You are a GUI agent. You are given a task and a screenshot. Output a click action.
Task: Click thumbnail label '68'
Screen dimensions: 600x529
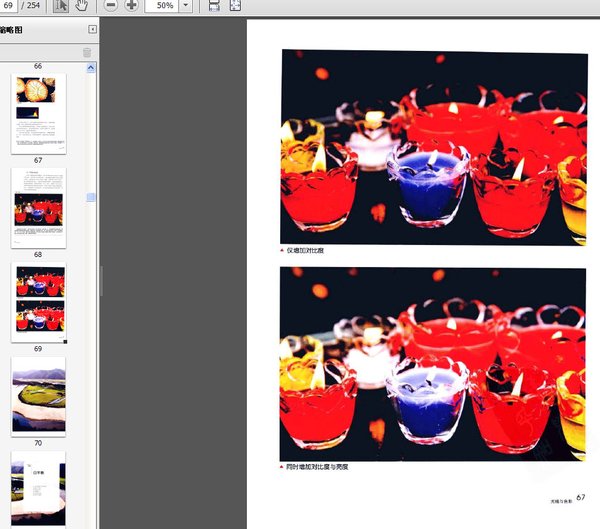(x=38, y=254)
